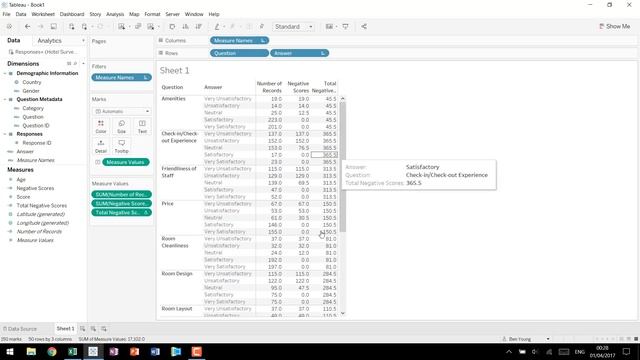
Task: Click the Share workbook icon
Action: tap(364, 27)
